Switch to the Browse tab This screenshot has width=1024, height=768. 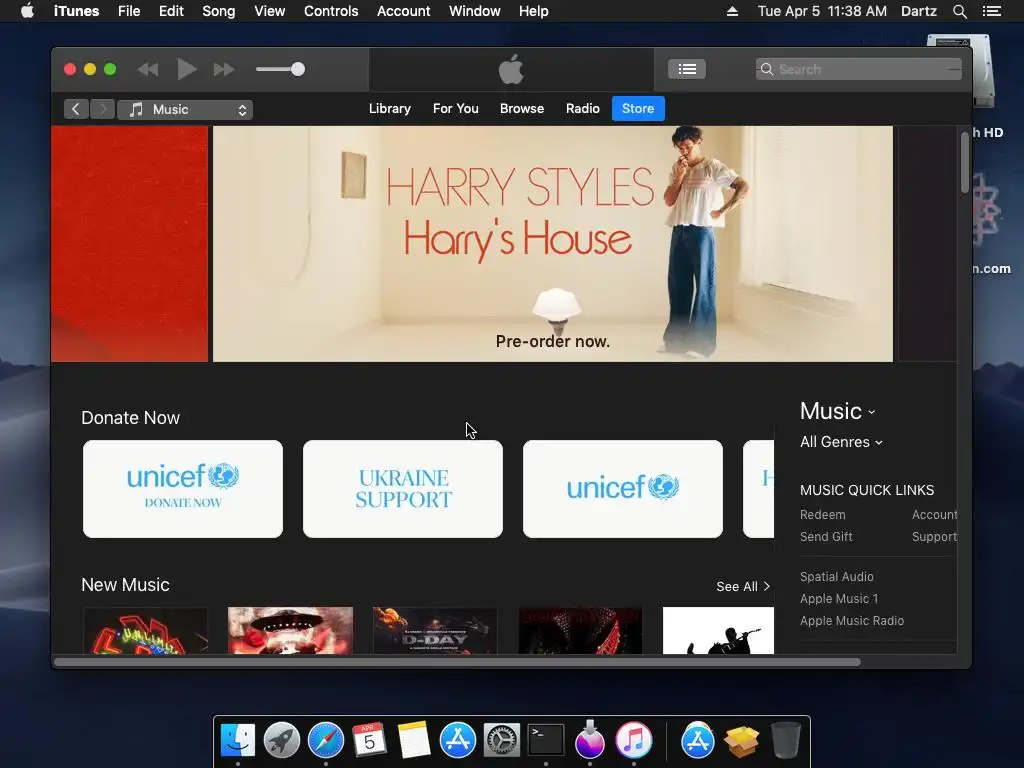pos(522,108)
